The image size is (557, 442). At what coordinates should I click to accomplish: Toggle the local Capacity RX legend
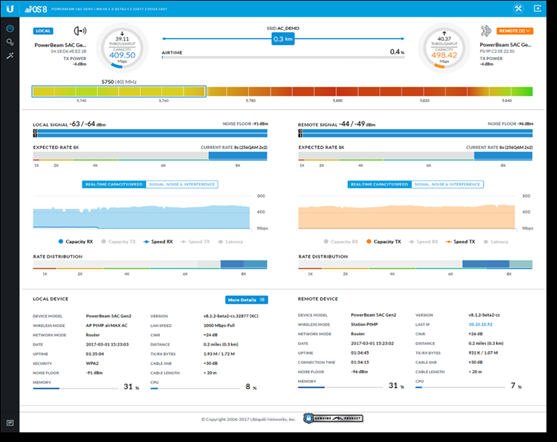pyautogui.click(x=75, y=242)
